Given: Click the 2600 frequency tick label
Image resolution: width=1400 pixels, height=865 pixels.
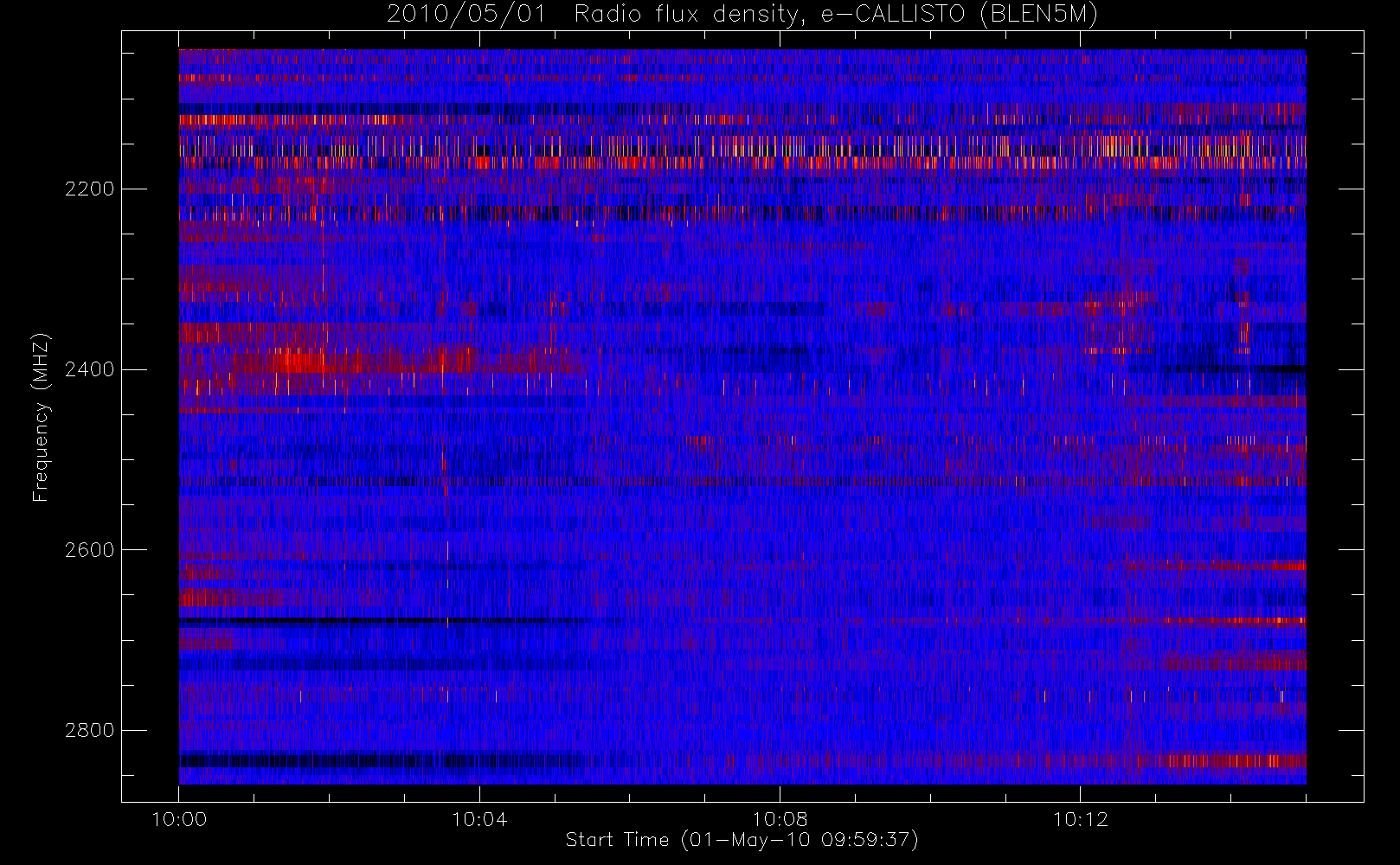Looking at the screenshot, I should click(x=90, y=550).
